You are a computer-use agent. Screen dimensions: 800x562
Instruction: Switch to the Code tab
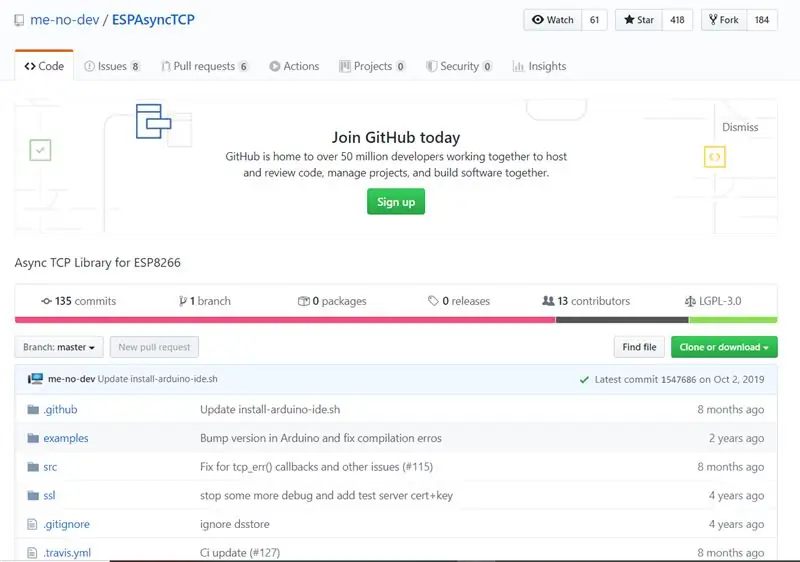tap(44, 66)
